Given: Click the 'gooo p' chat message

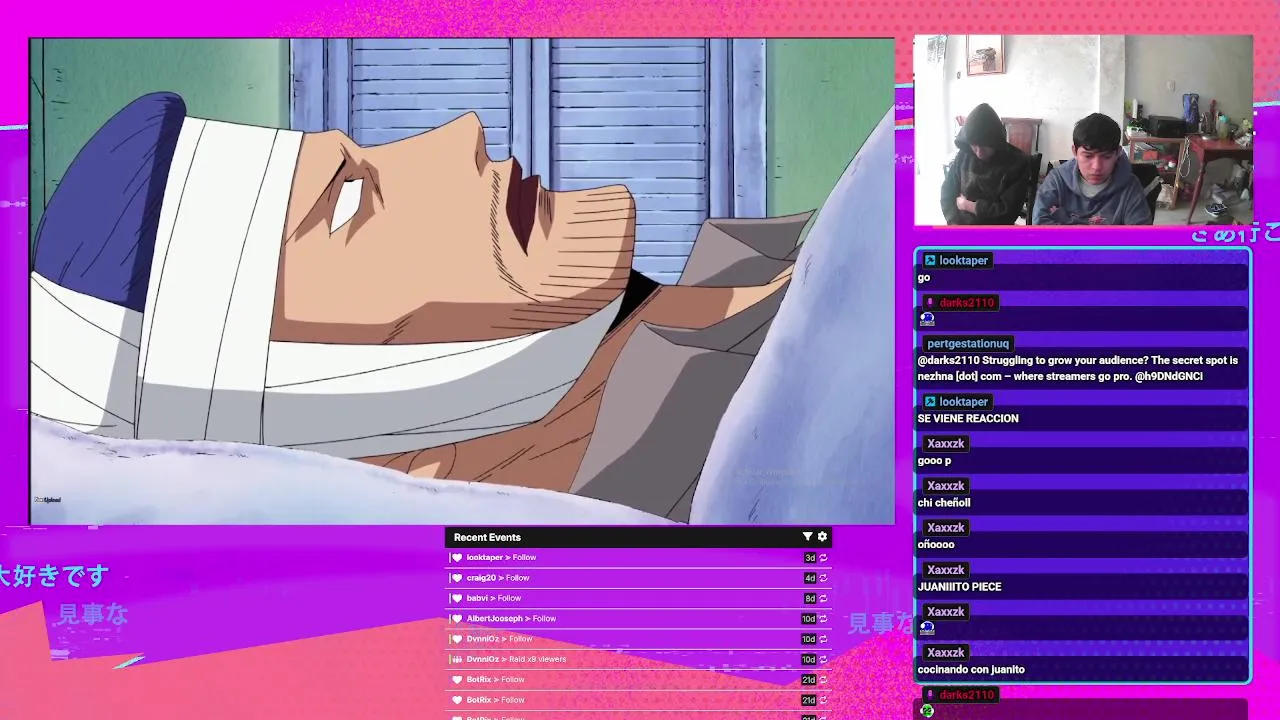Looking at the screenshot, I should tap(934, 461).
